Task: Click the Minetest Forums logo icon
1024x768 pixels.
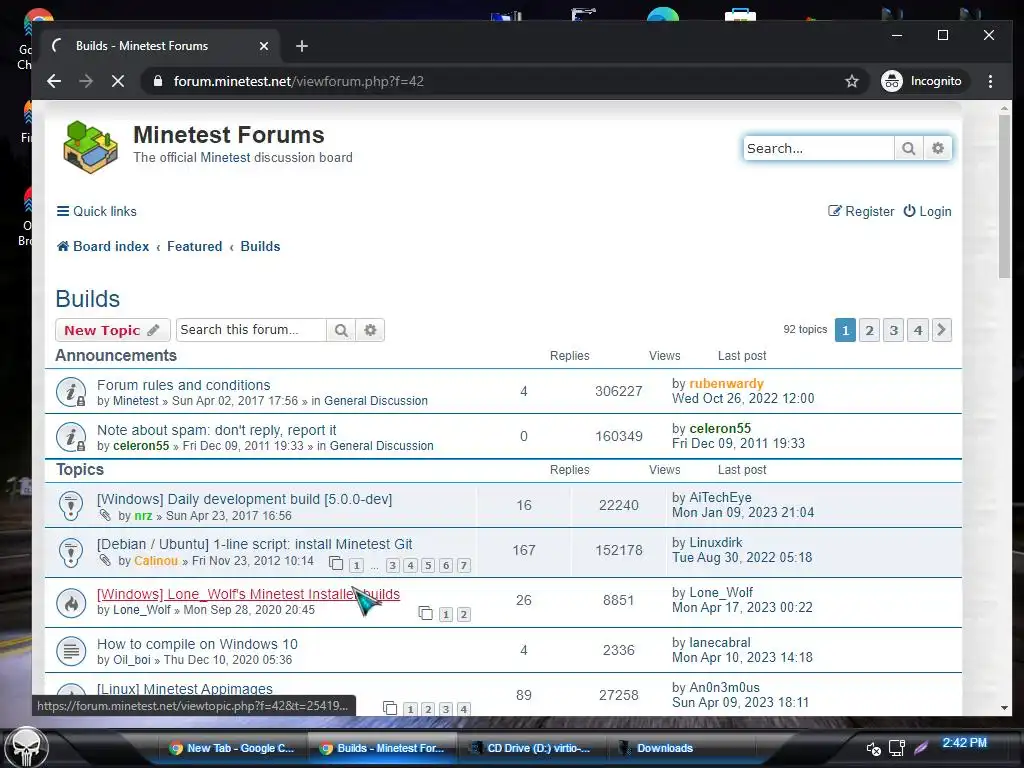Action: (x=90, y=147)
